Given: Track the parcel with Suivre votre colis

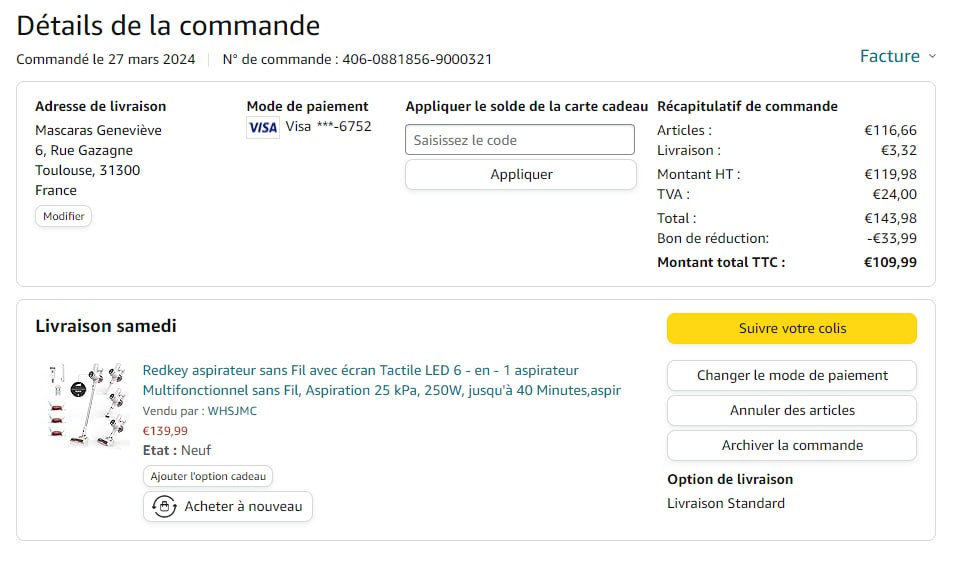Looking at the screenshot, I should pyautogui.click(x=791, y=328).
